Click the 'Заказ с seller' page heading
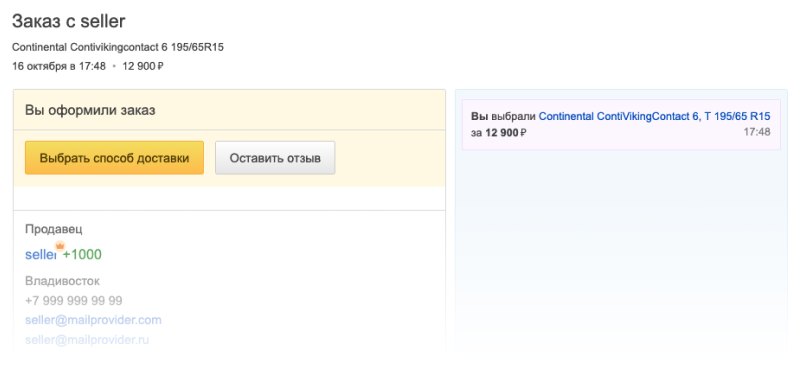Image resolution: width=800 pixels, height=365 pixels. [68, 21]
